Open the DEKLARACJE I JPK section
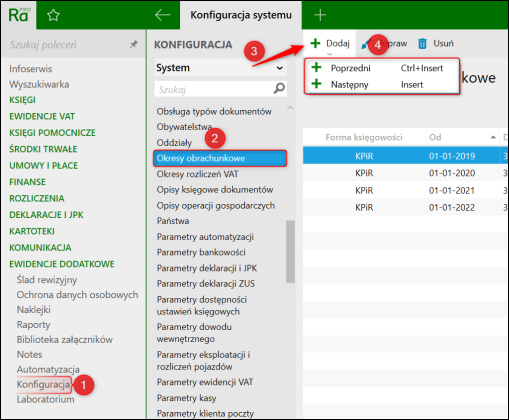This screenshot has width=509, height=420. 46,215
